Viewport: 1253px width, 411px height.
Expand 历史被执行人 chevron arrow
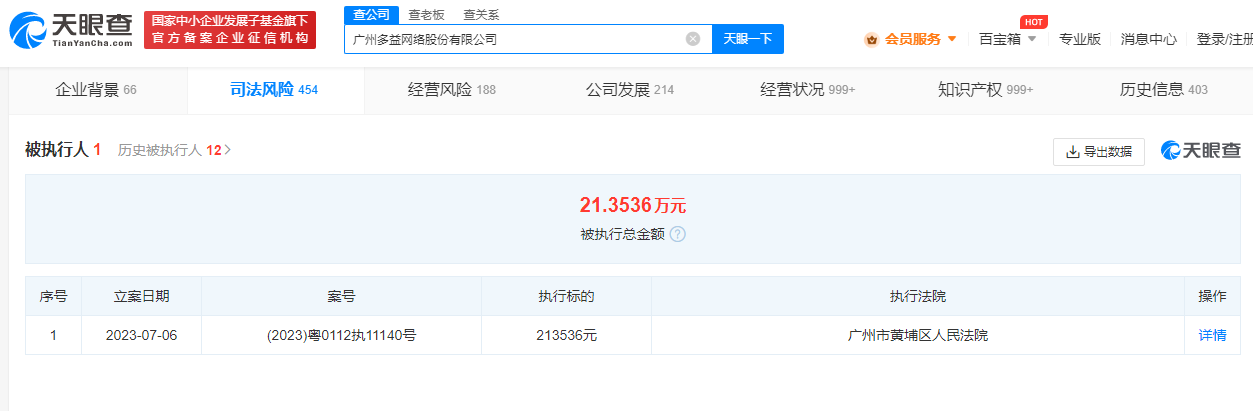click(228, 150)
